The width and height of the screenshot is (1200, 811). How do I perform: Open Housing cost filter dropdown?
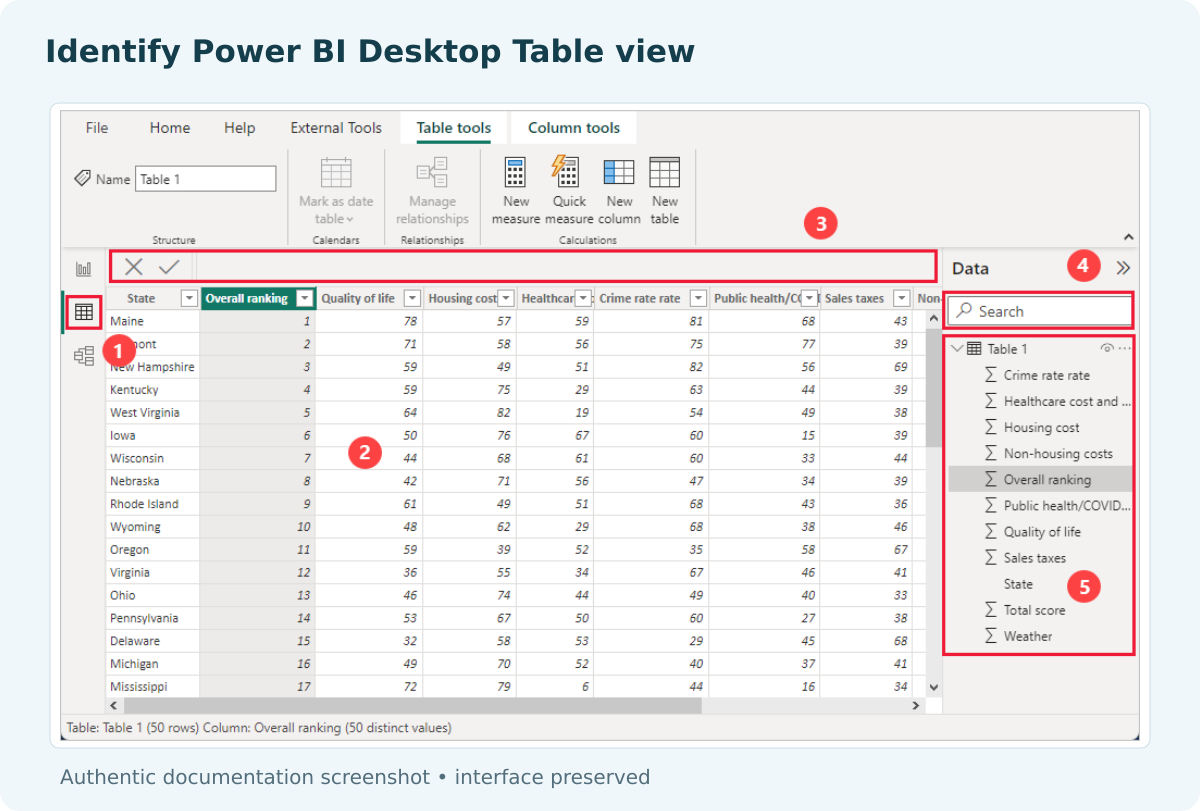coord(506,298)
